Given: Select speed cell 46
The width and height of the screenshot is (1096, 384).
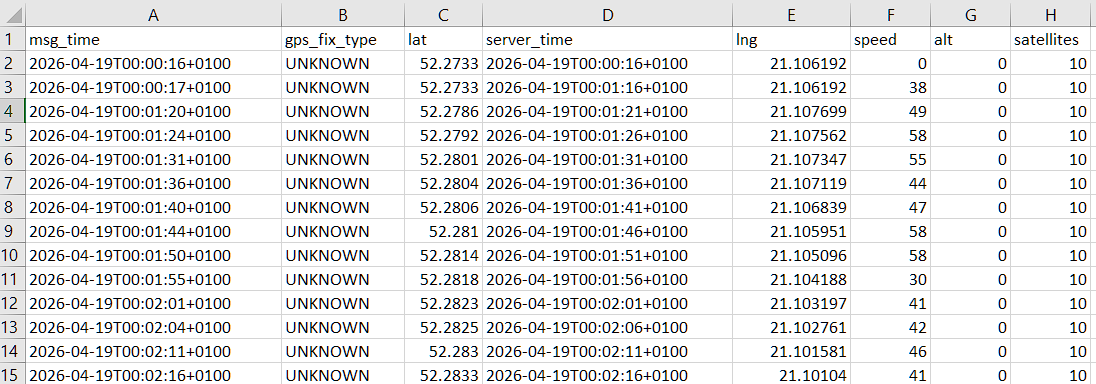Looking at the screenshot, I should 891,350.
